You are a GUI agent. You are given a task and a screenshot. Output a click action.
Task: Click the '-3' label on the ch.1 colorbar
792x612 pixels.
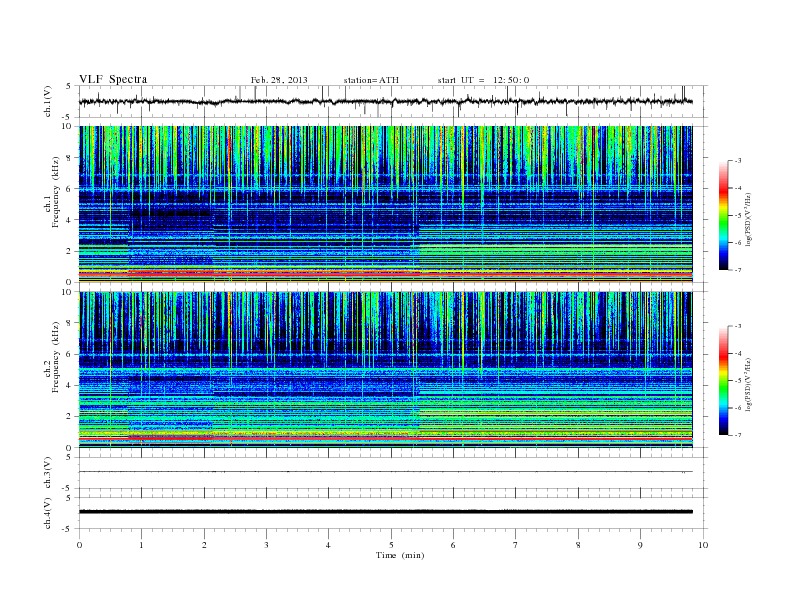[x=737, y=161]
